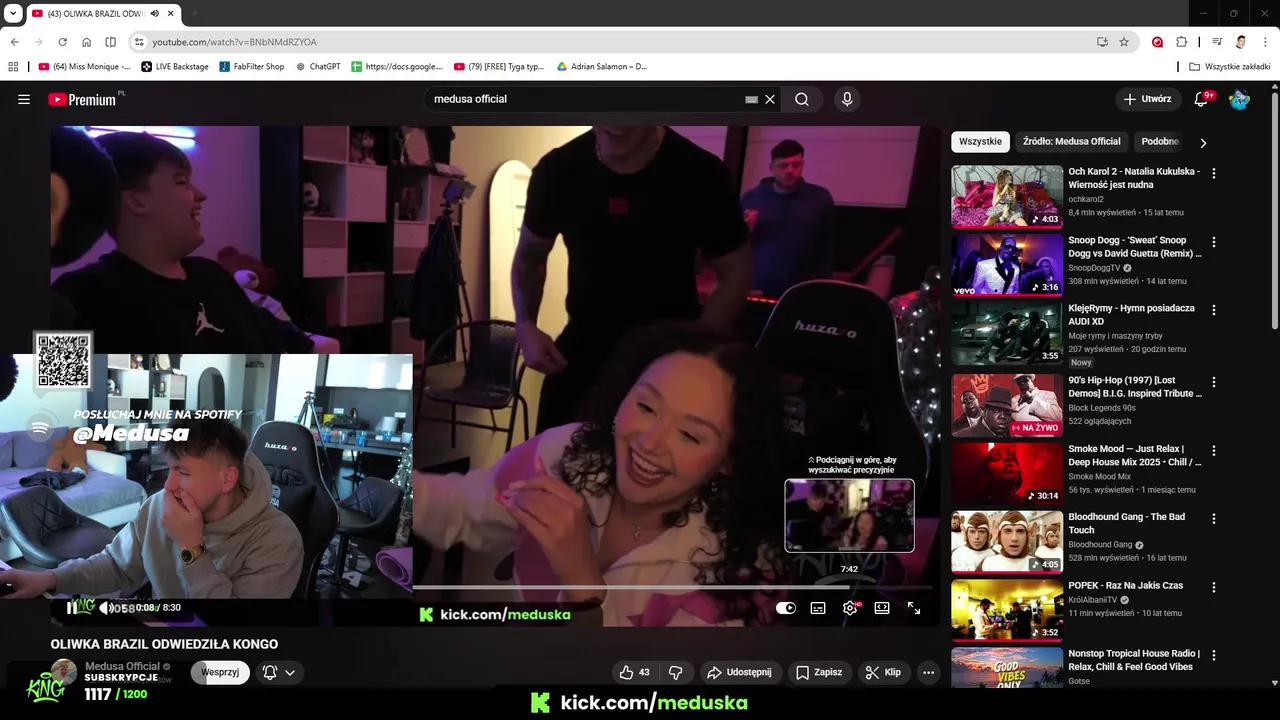This screenshot has height=720, width=1280.
Task: Open options for Och Karol 2 video
Action: 1214,173
